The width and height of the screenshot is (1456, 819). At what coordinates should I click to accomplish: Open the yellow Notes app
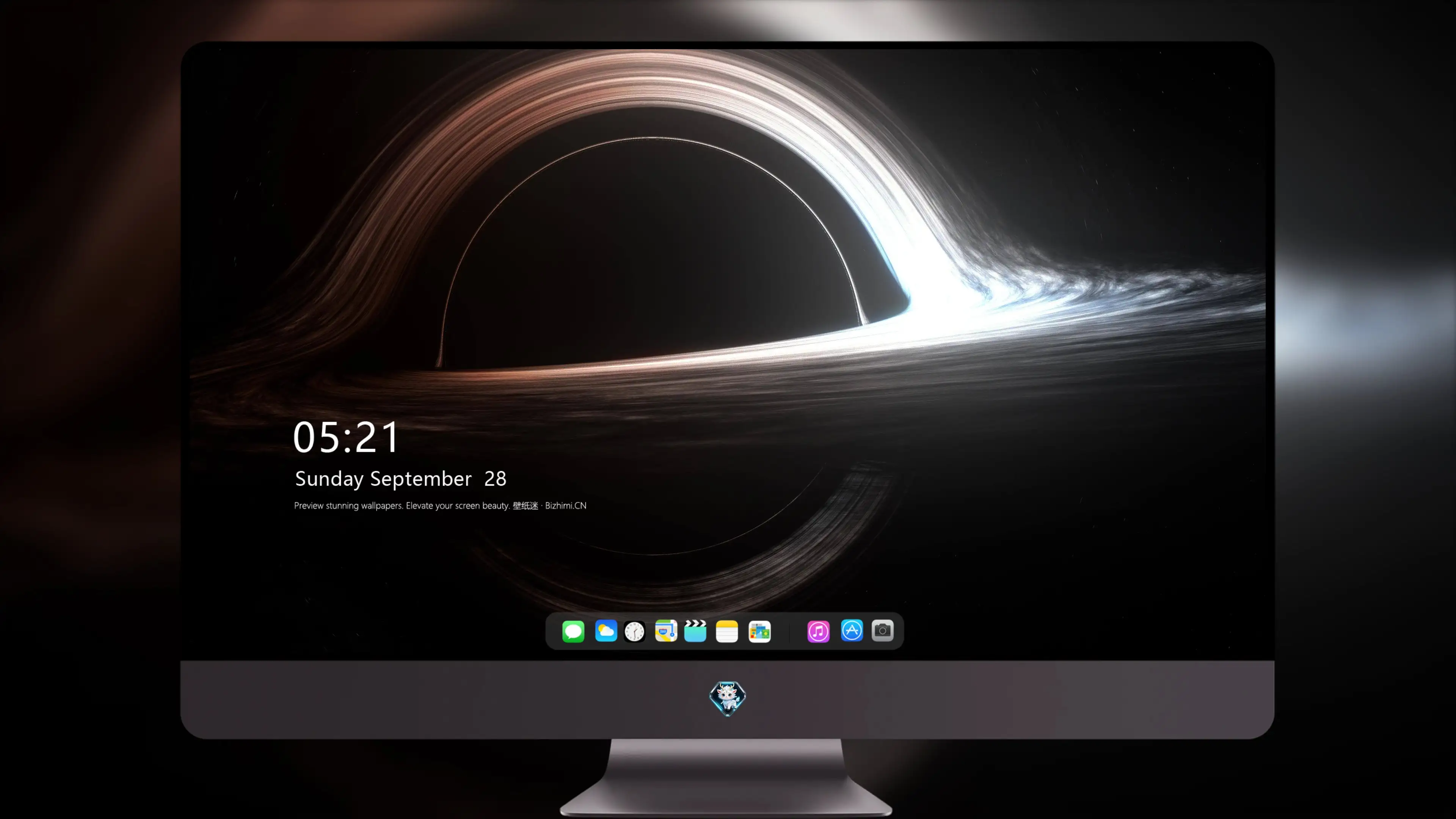click(x=727, y=631)
